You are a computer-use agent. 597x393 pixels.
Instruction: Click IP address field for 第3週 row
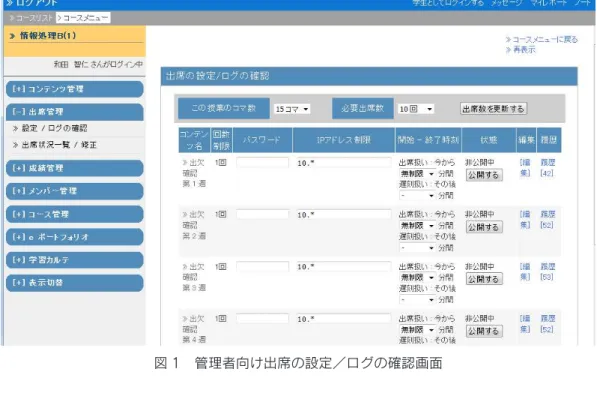344,267
